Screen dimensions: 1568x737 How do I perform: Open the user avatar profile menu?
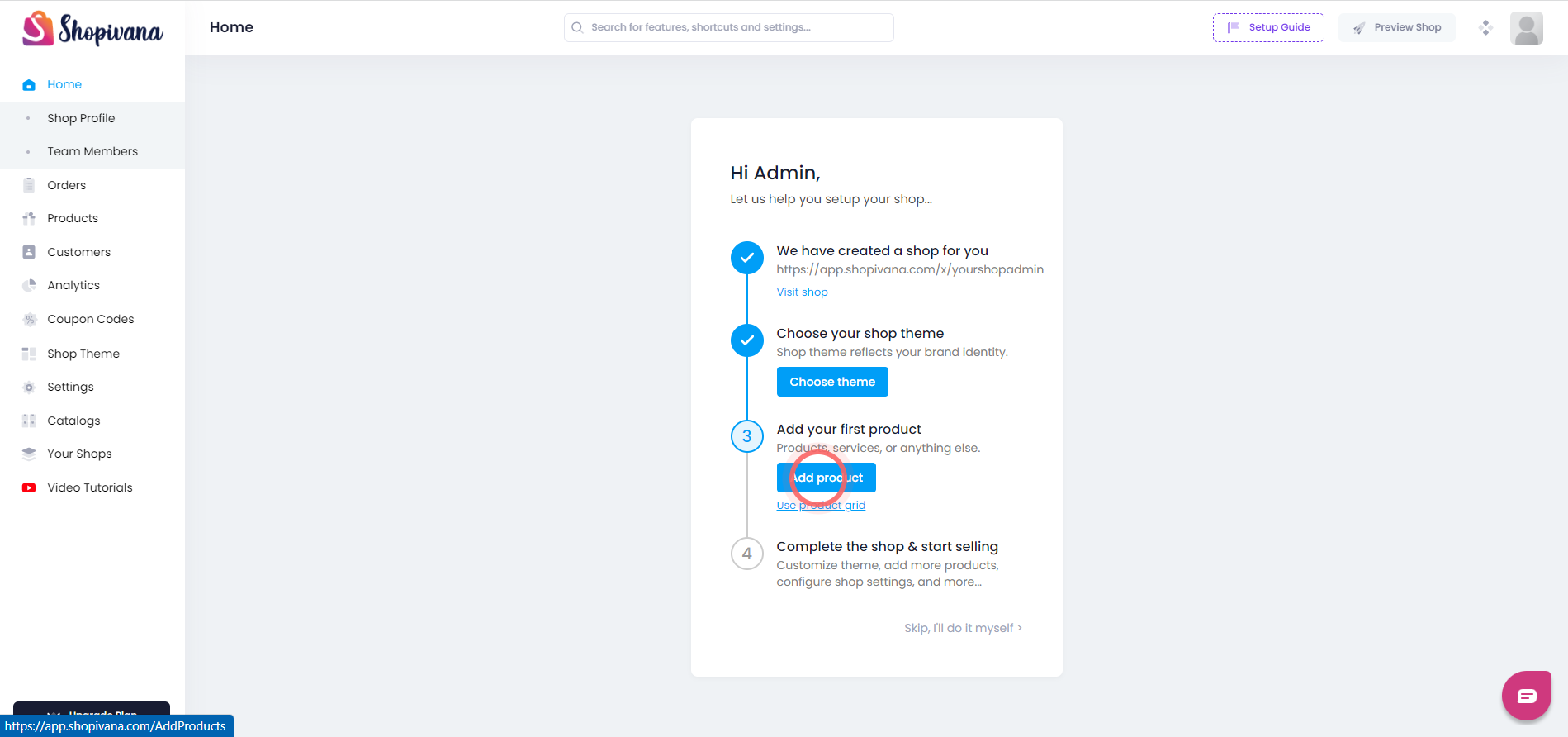(x=1527, y=28)
